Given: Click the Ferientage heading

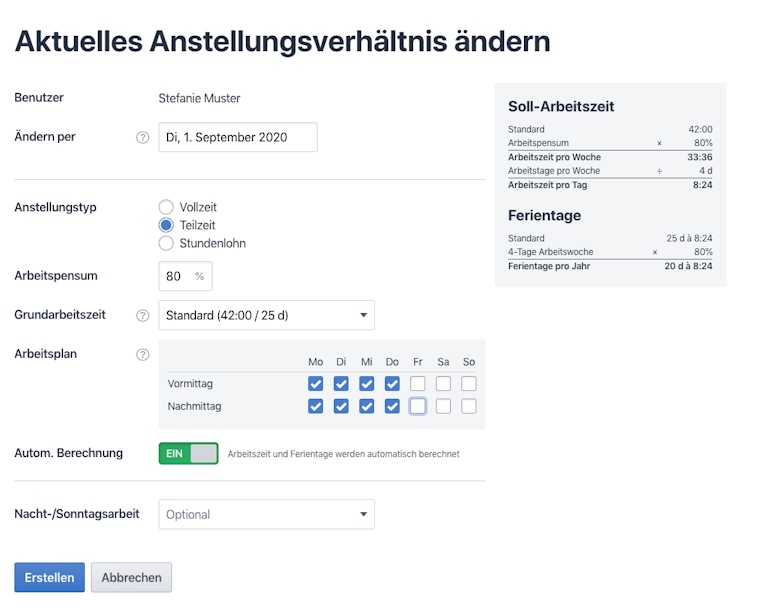Looking at the screenshot, I should point(545,215).
